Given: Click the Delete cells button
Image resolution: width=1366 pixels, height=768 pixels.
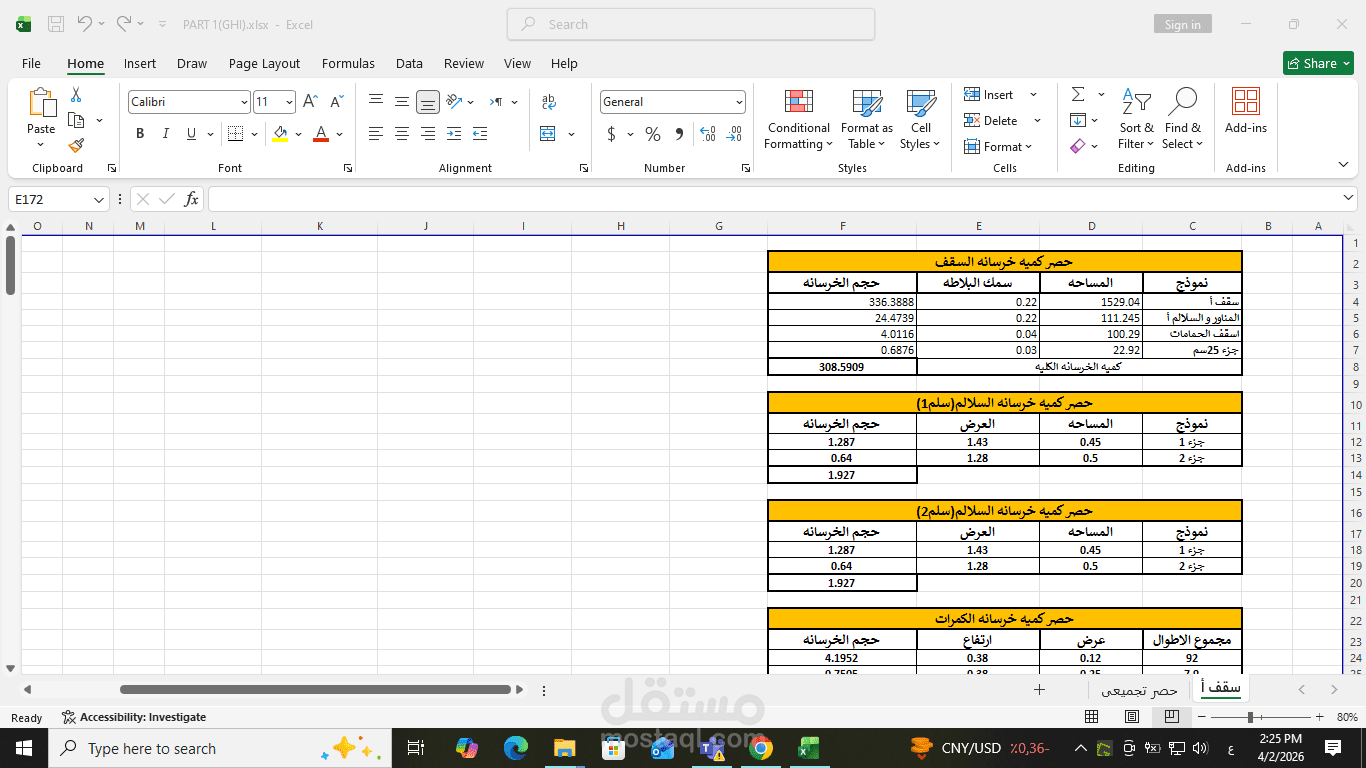Looking at the screenshot, I should [x=992, y=121].
